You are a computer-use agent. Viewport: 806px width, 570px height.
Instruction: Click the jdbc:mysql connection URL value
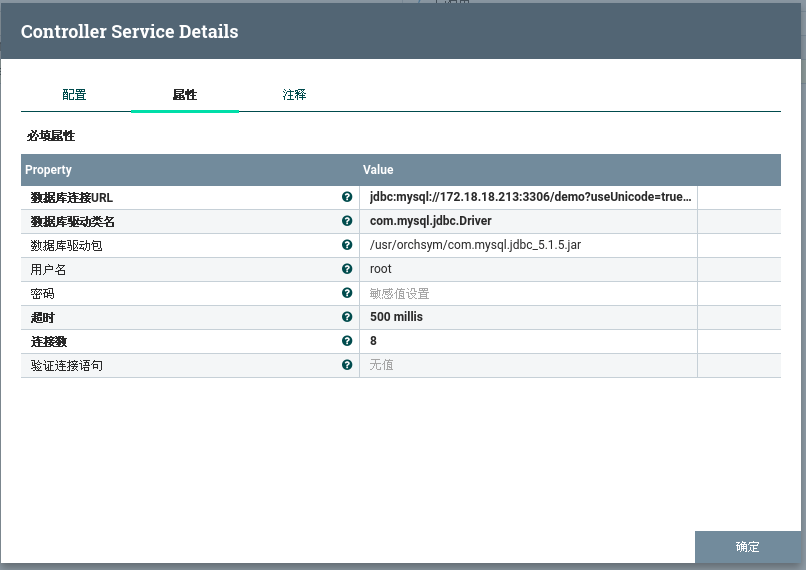click(529, 197)
